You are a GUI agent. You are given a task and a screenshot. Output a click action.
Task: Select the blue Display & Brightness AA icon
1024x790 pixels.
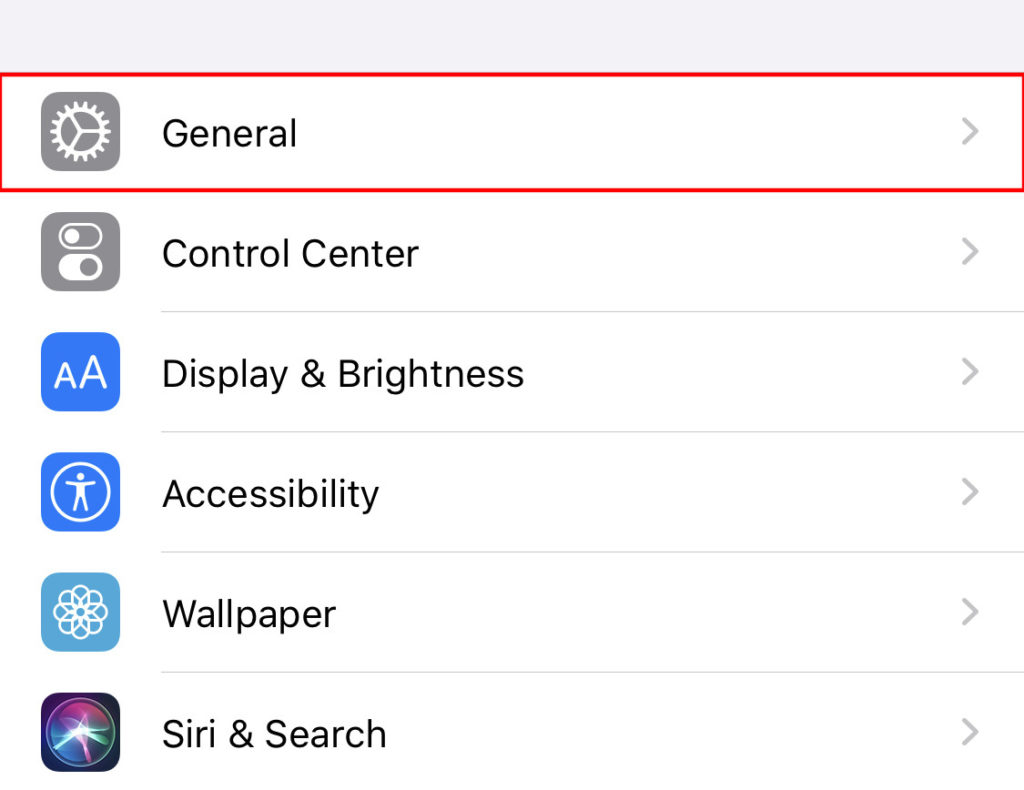coord(80,372)
